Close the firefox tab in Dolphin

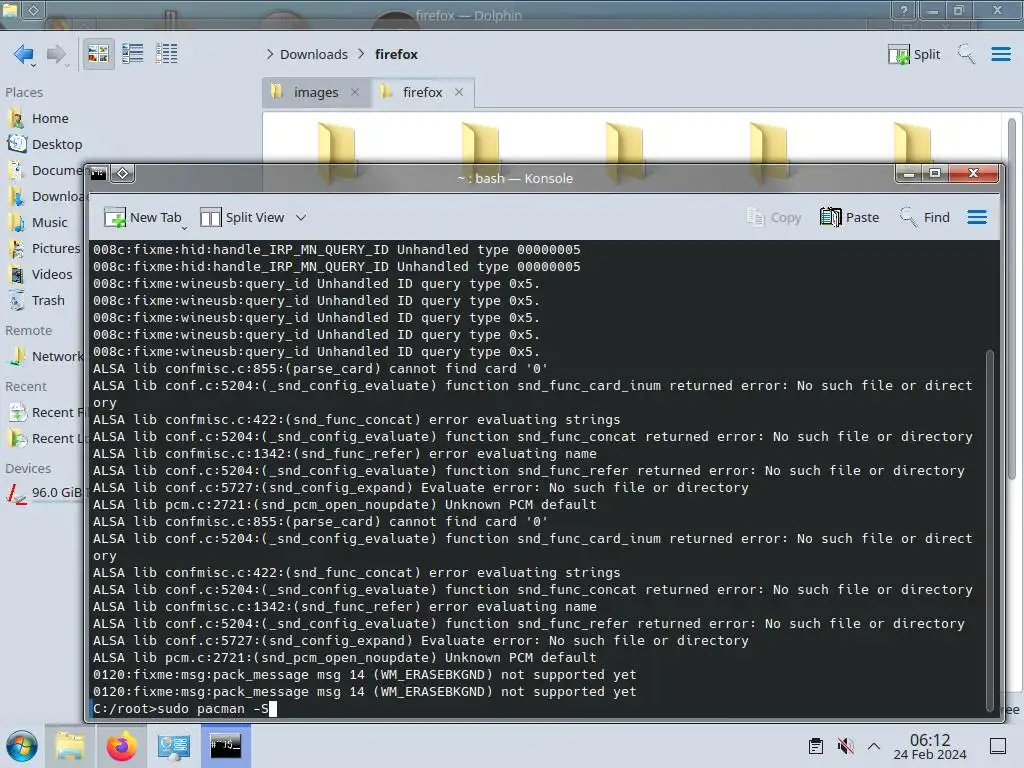coord(459,92)
